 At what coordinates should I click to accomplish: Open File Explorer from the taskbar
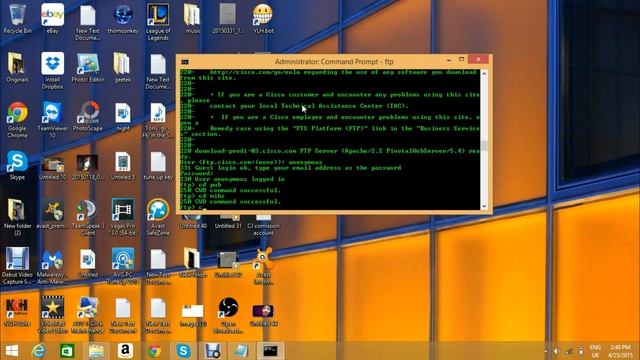point(96,351)
